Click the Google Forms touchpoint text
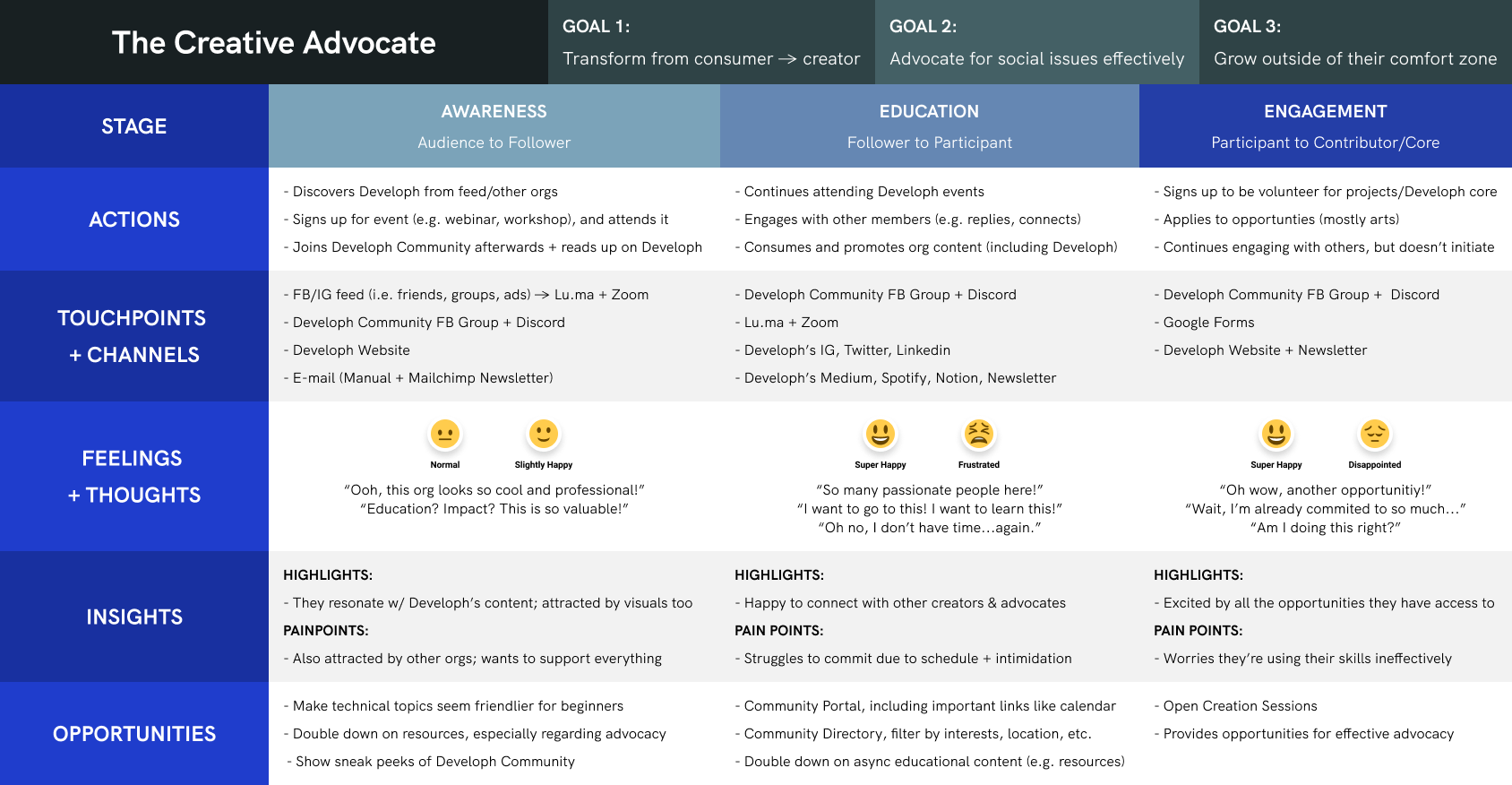This screenshot has width=1512, height=785. pos(1208,323)
